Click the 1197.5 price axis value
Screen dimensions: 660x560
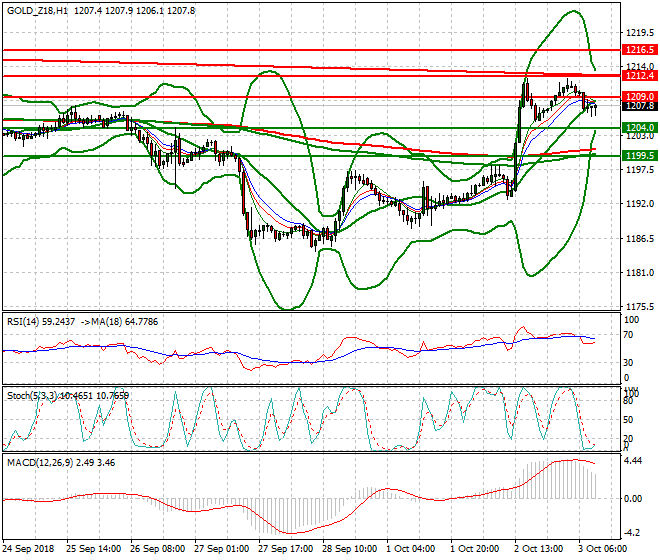tap(640, 169)
